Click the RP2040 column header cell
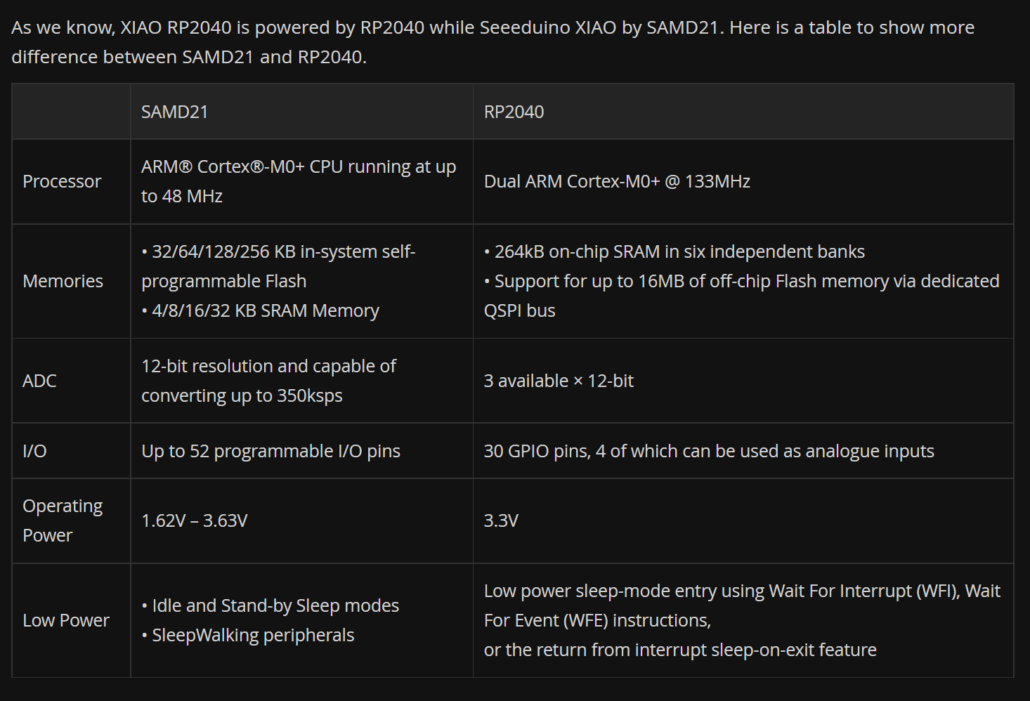Screen dimensions: 1030x701 pos(514,112)
